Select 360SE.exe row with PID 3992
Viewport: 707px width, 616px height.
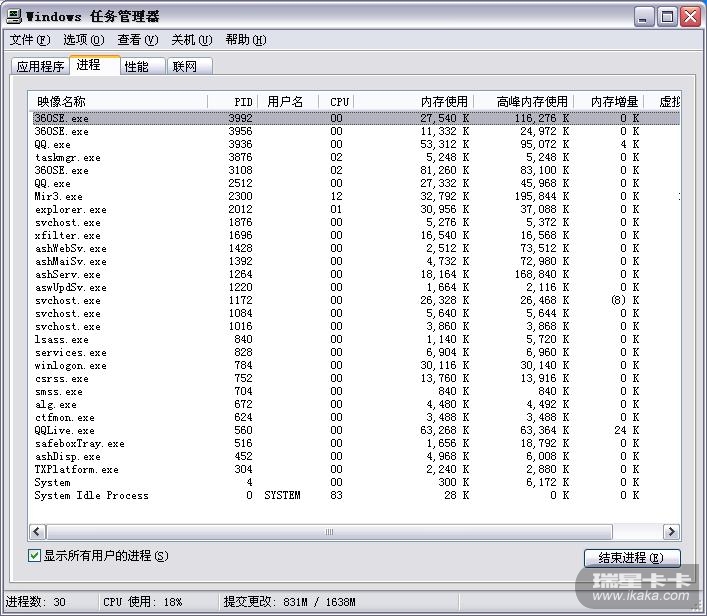(354, 118)
